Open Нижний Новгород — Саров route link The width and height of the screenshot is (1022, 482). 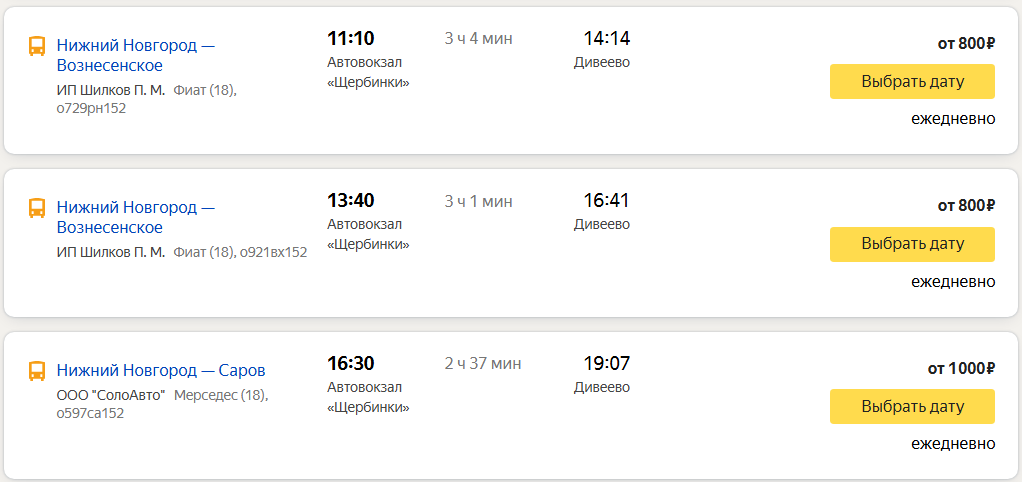[161, 371]
